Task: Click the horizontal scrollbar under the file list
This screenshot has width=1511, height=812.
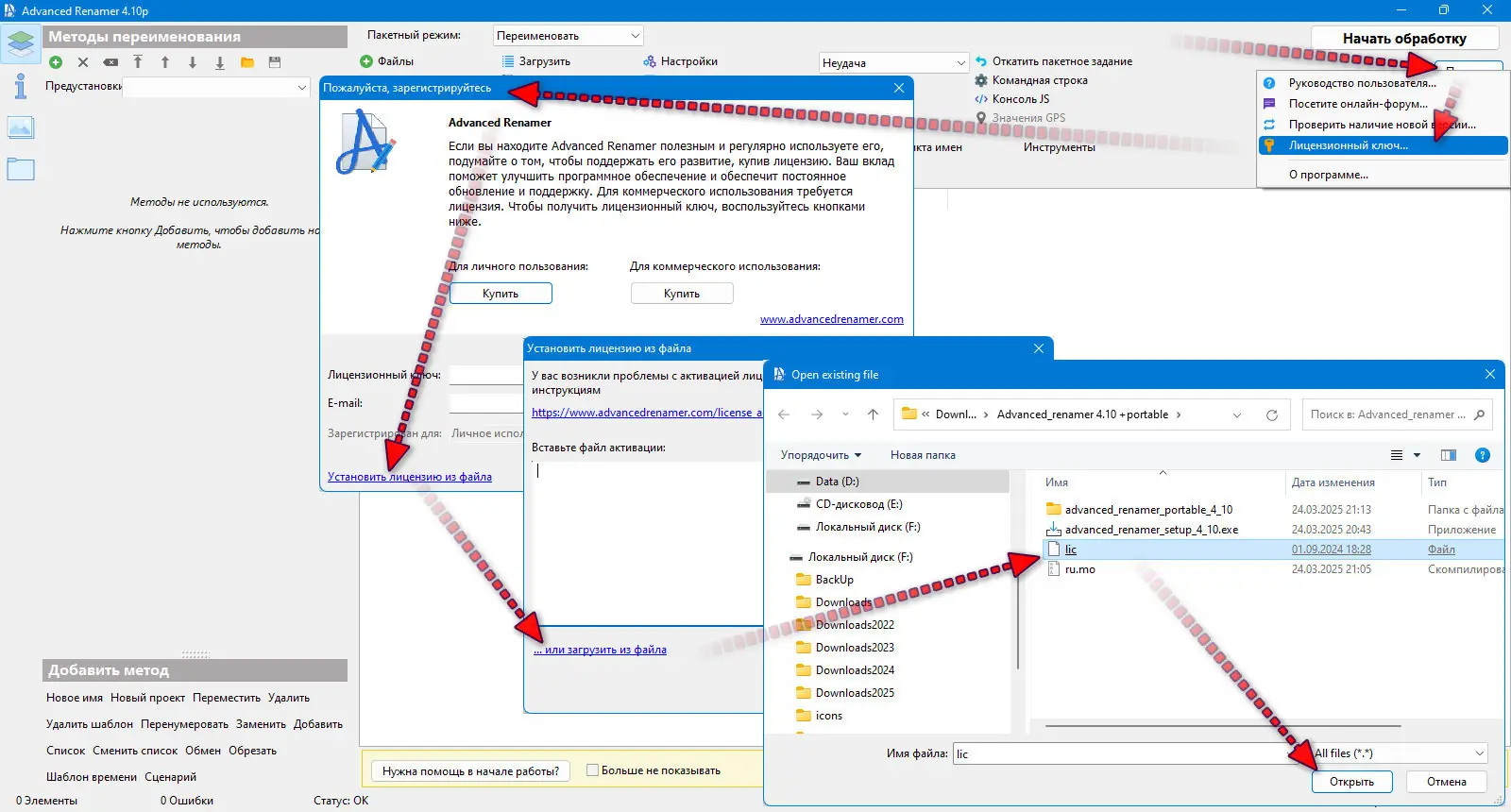Action: coord(1224,725)
